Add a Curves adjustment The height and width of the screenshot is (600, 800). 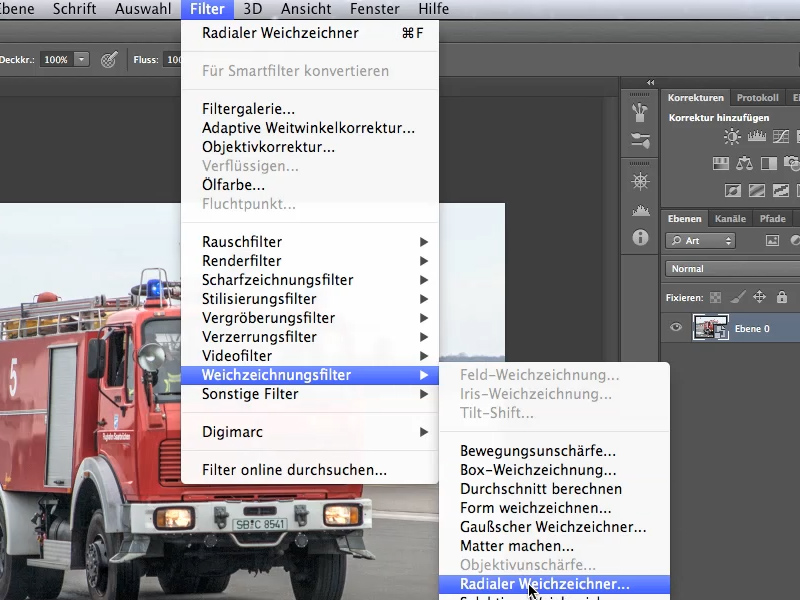781,136
